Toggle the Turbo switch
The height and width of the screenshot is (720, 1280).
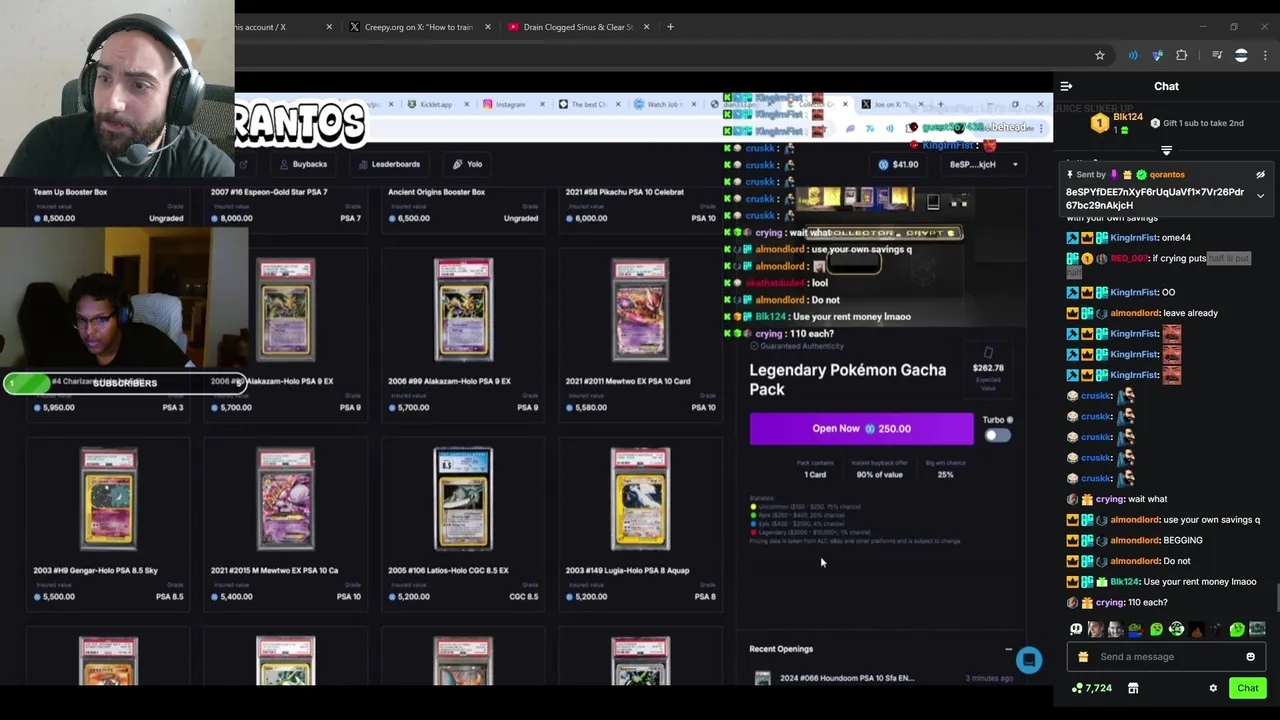coord(997,435)
